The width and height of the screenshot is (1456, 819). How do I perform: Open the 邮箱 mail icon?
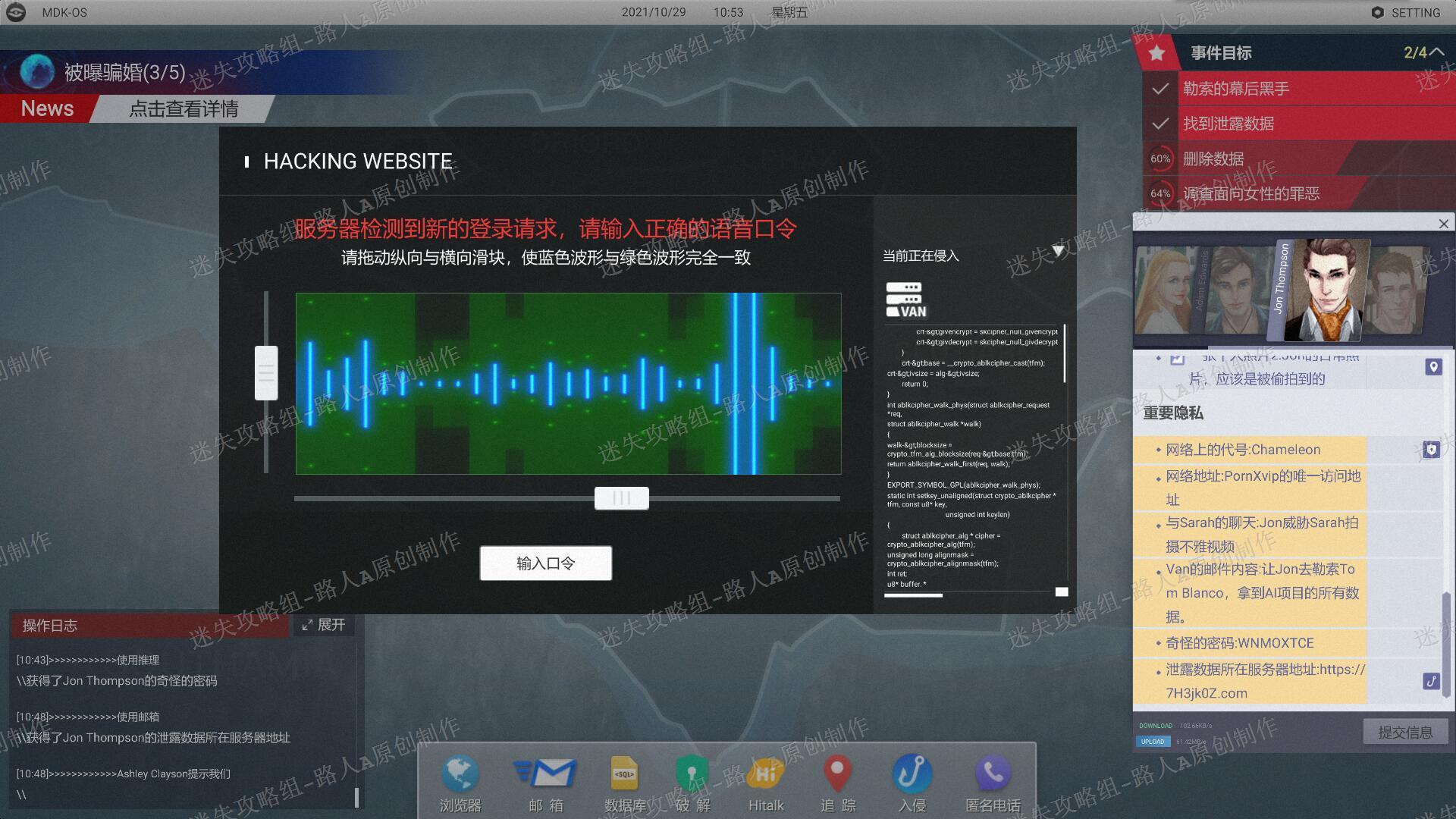(545, 774)
